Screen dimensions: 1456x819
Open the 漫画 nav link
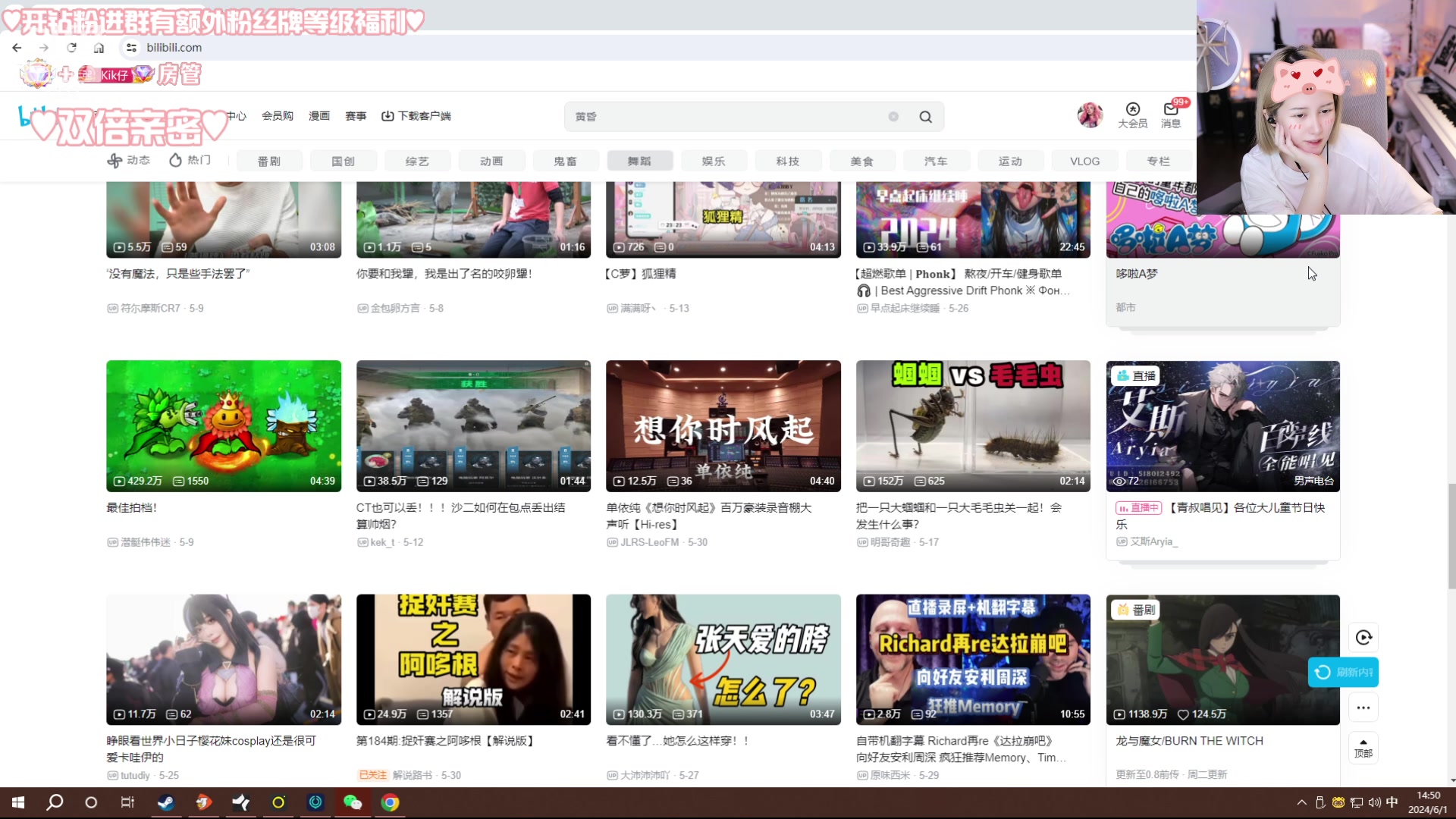point(319,116)
